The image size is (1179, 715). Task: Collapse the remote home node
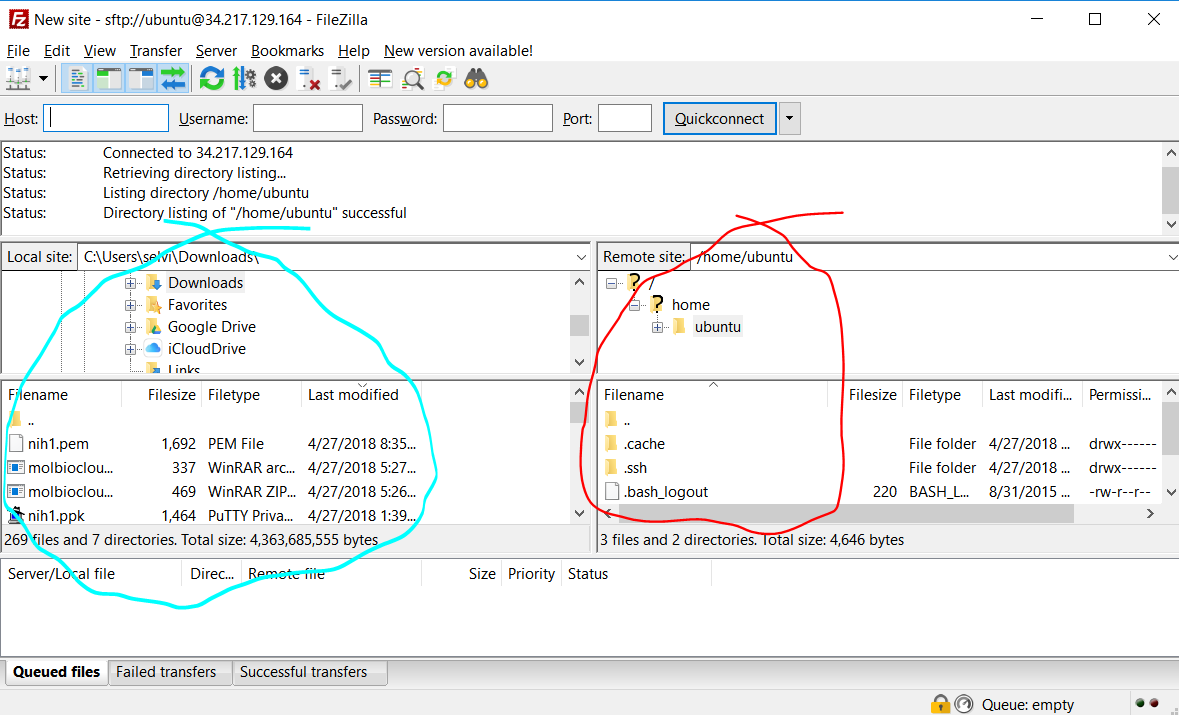[635, 305]
